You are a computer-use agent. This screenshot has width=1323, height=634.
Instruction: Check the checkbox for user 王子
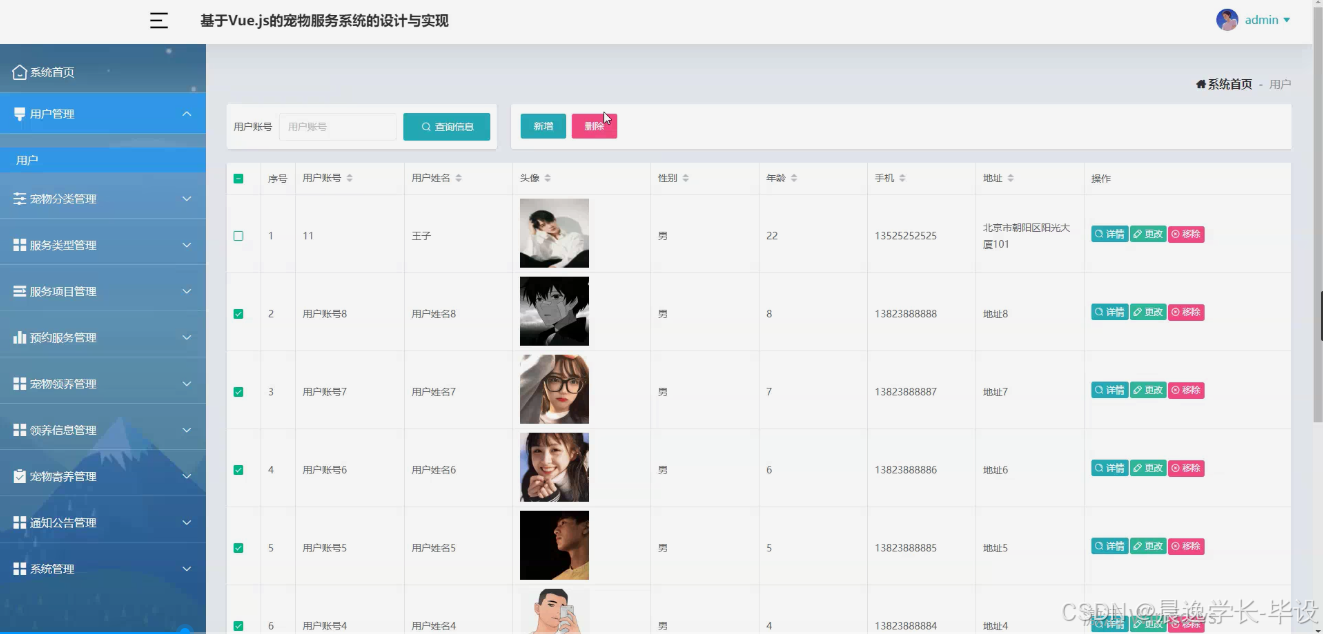pyautogui.click(x=239, y=233)
